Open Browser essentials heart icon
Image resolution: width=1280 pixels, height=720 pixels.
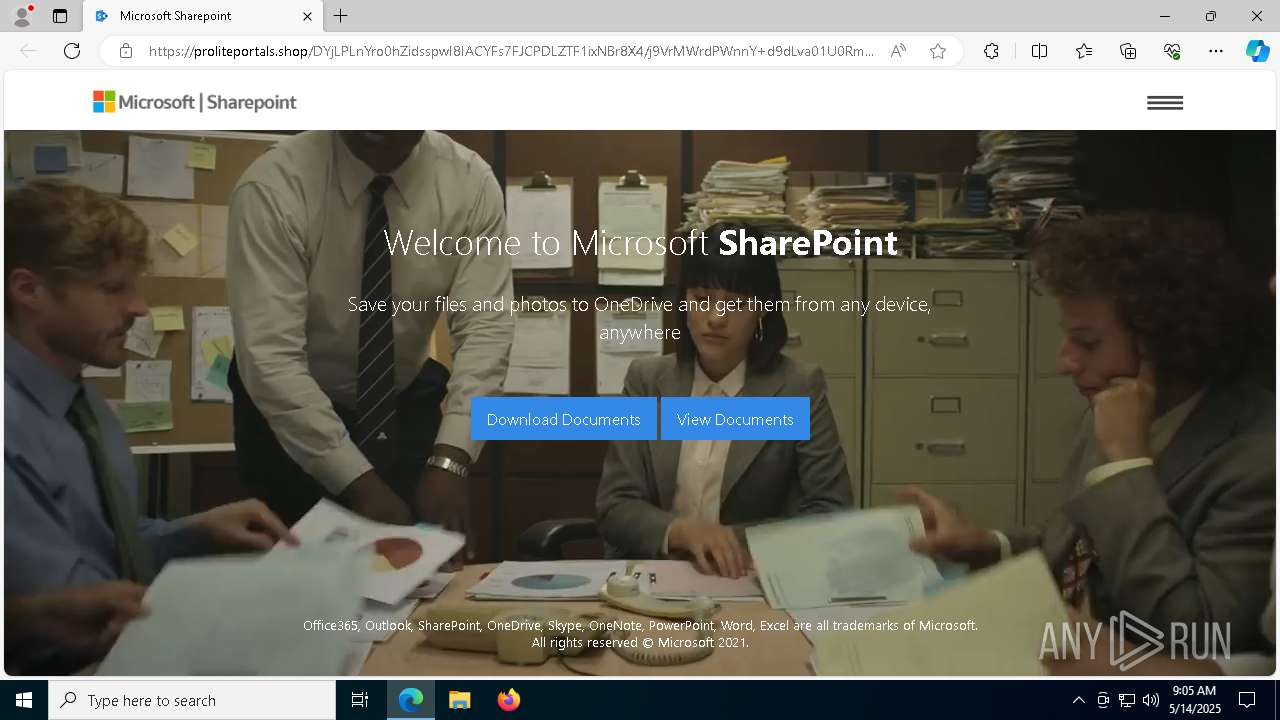click(1172, 51)
